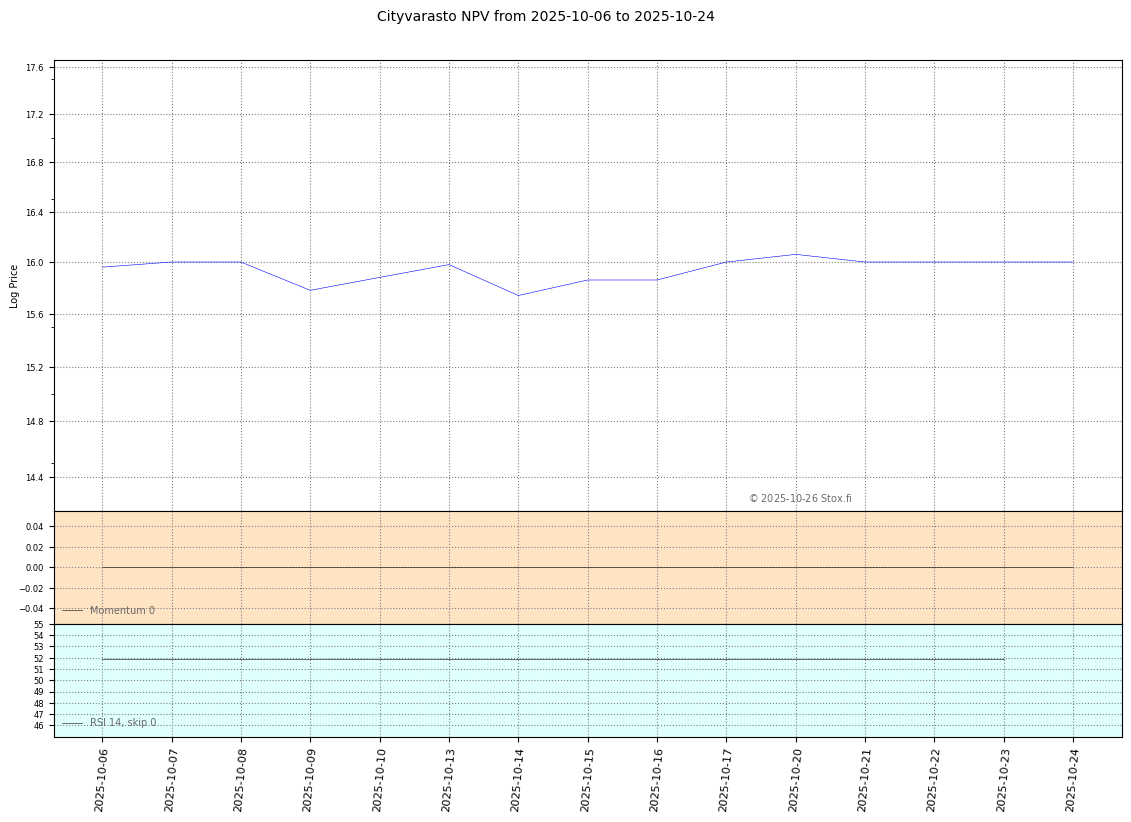Click the Momentum legend line sample
Viewport: 1131px width, 822px height.
[73, 611]
